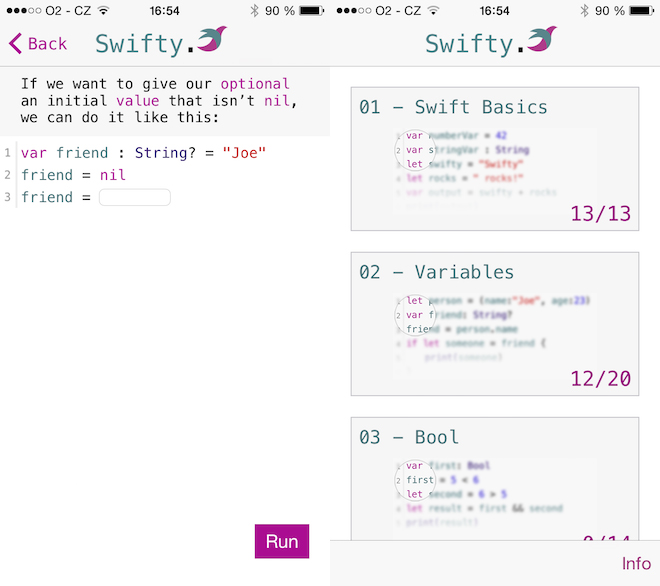Open the Info page

point(636,563)
